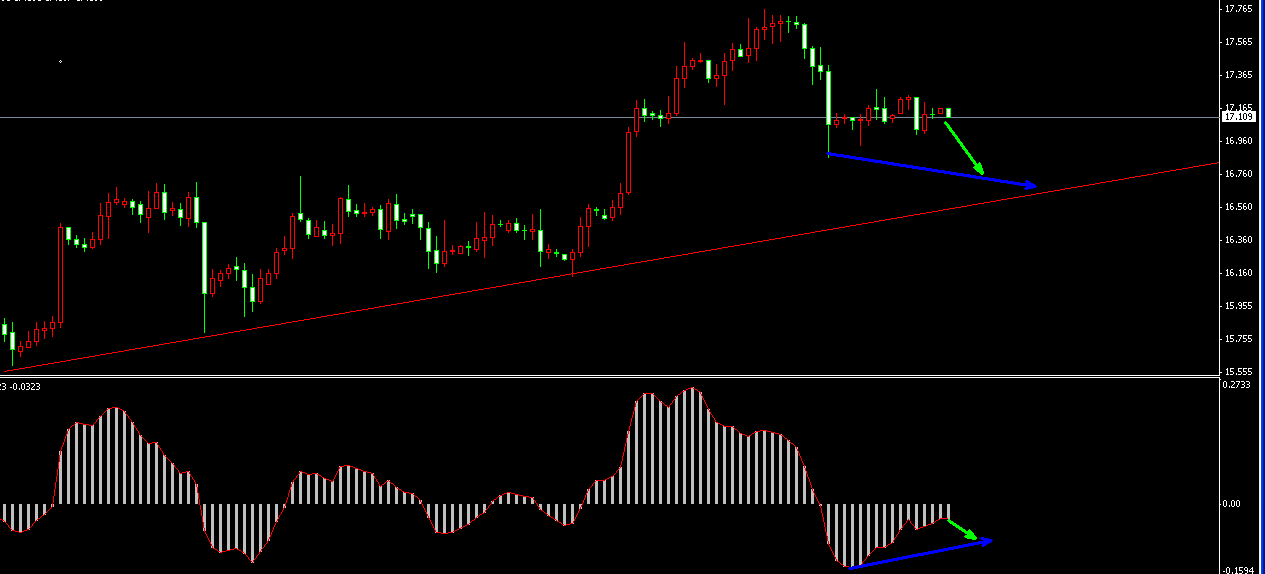Image resolution: width=1265 pixels, height=574 pixels.
Task: Click the 17.109 current price label
Action: tap(1238, 117)
